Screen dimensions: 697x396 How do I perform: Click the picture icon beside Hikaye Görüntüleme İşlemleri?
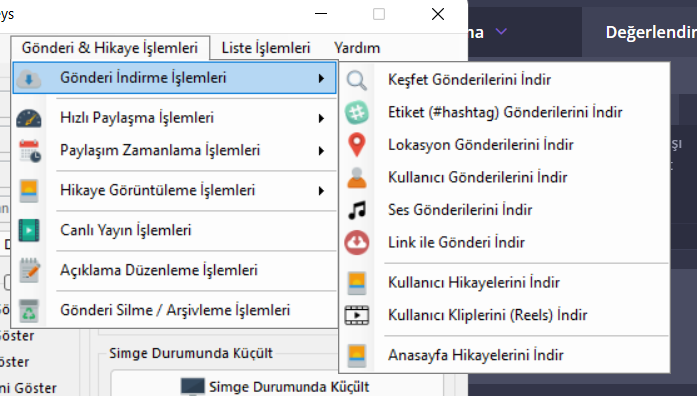pyautogui.click(x=29, y=191)
